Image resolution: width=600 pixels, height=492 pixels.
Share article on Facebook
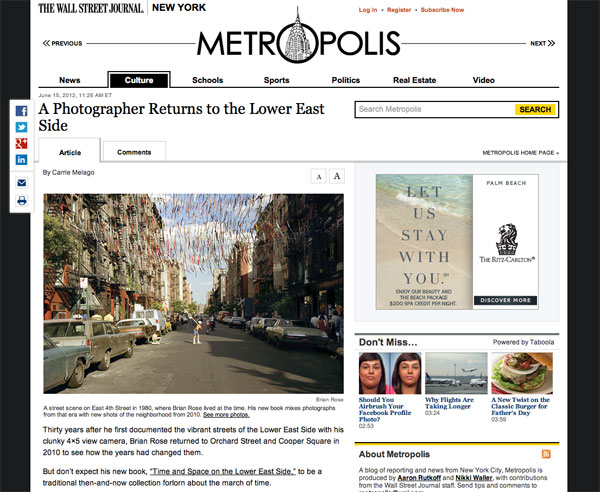coord(21,111)
